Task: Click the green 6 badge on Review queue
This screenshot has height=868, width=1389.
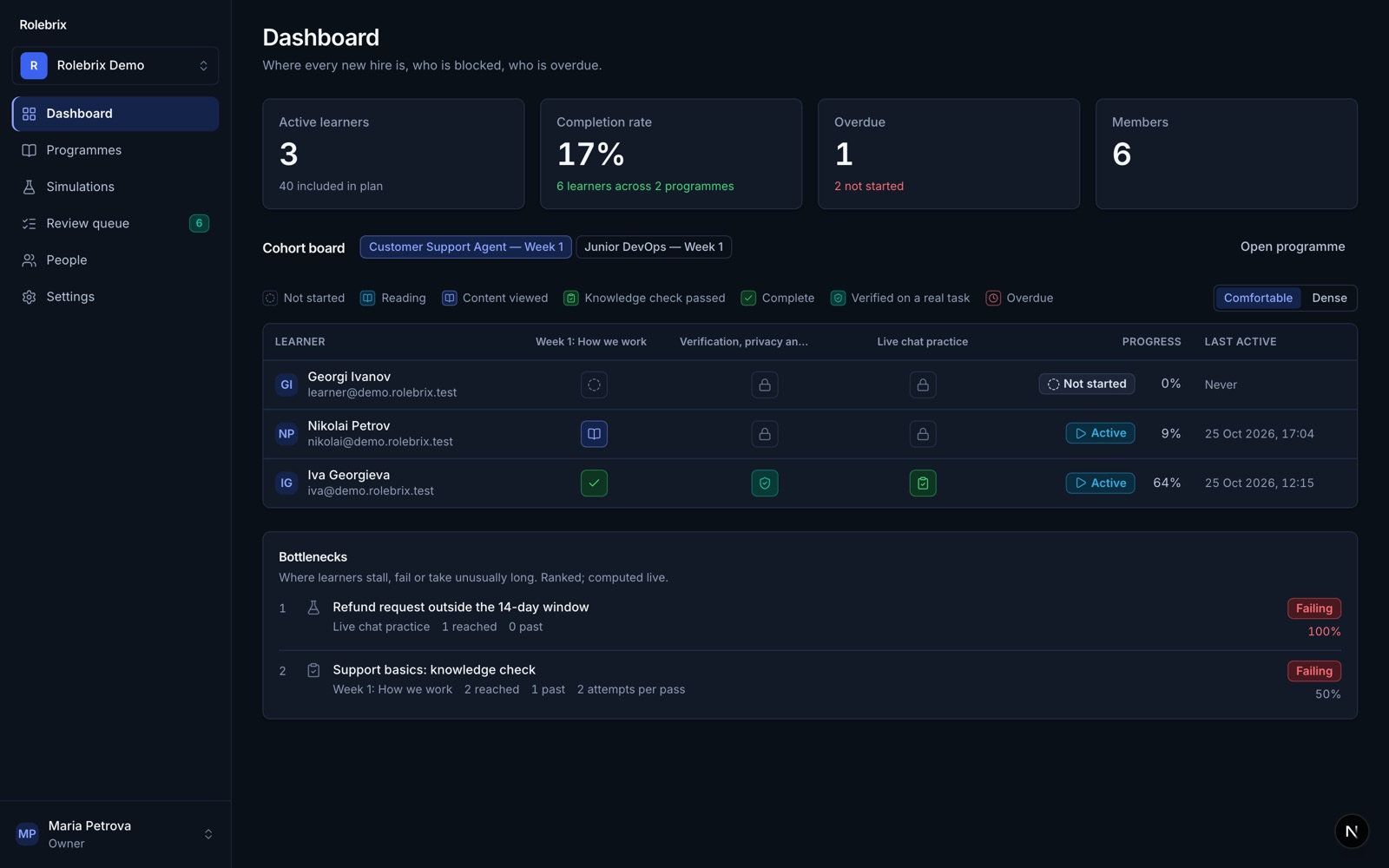Action: tap(199, 223)
